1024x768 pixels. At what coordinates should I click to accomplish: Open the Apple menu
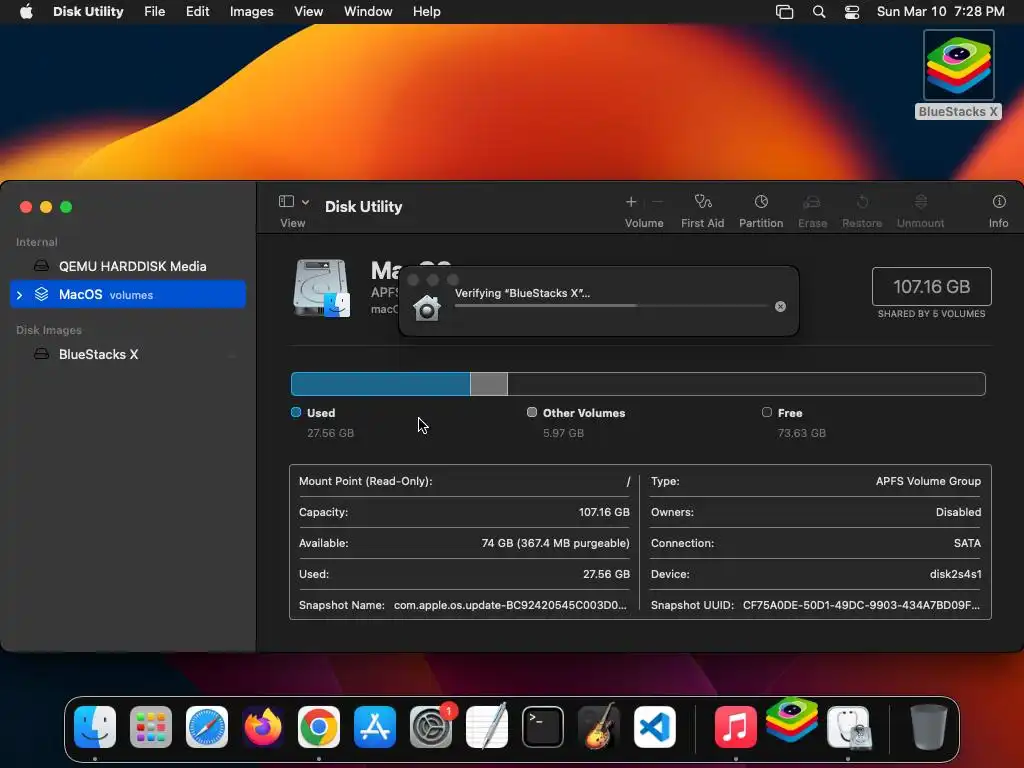(x=26, y=12)
